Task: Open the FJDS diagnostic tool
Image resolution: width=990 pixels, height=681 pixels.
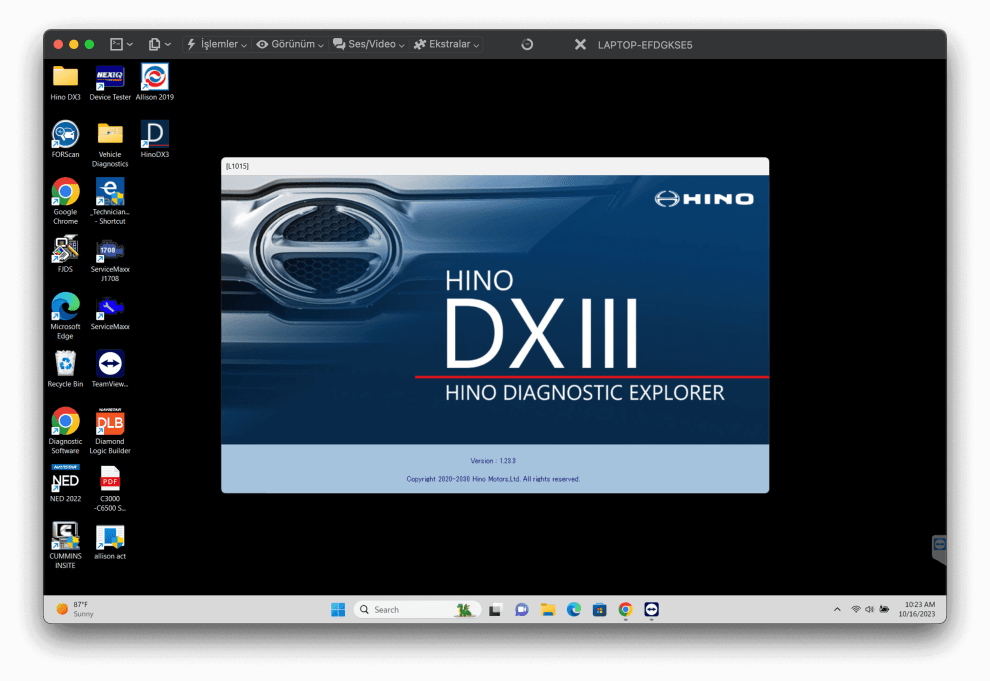Action: [65, 250]
